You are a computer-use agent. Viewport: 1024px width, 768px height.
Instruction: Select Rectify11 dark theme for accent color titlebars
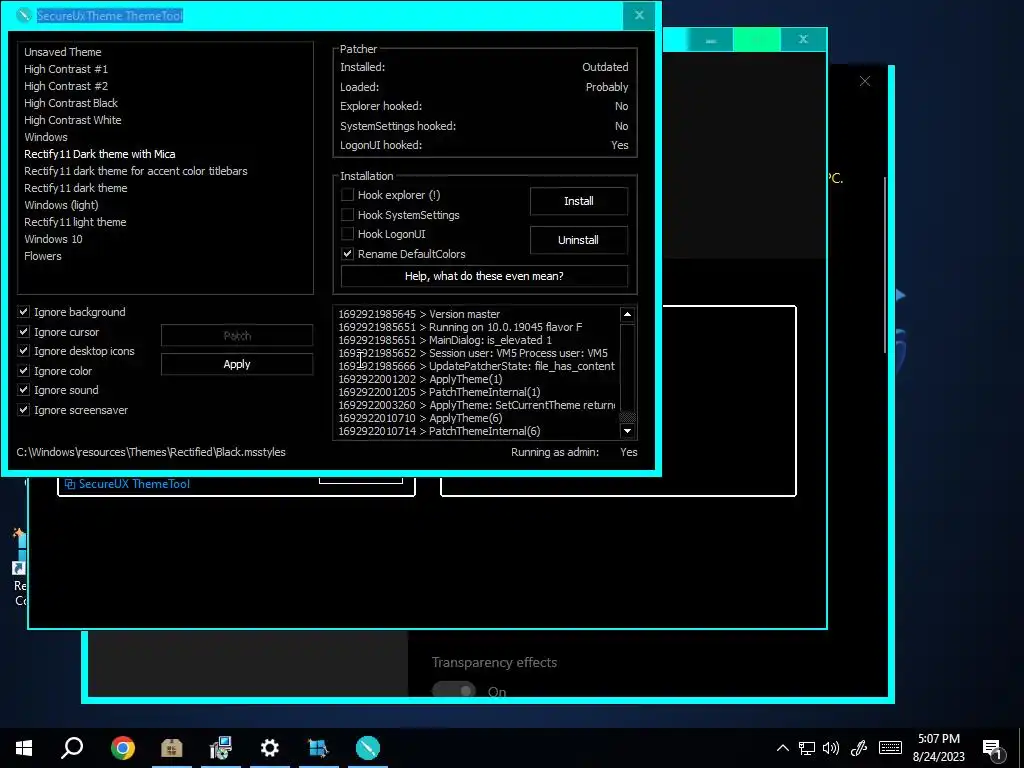click(x=136, y=171)
